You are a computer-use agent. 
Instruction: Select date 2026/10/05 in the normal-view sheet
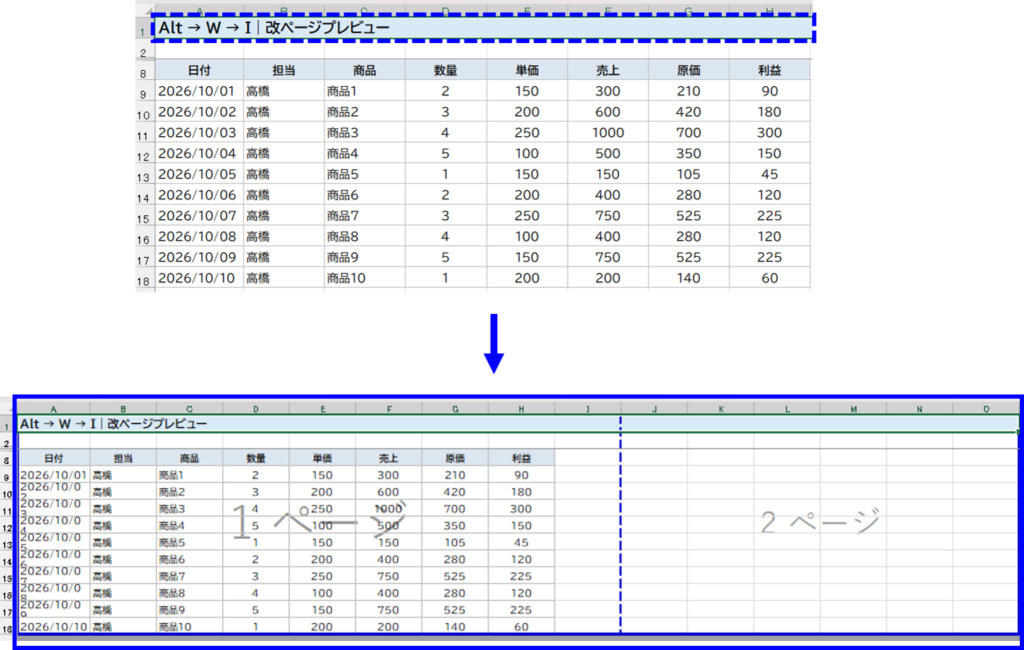197,174
